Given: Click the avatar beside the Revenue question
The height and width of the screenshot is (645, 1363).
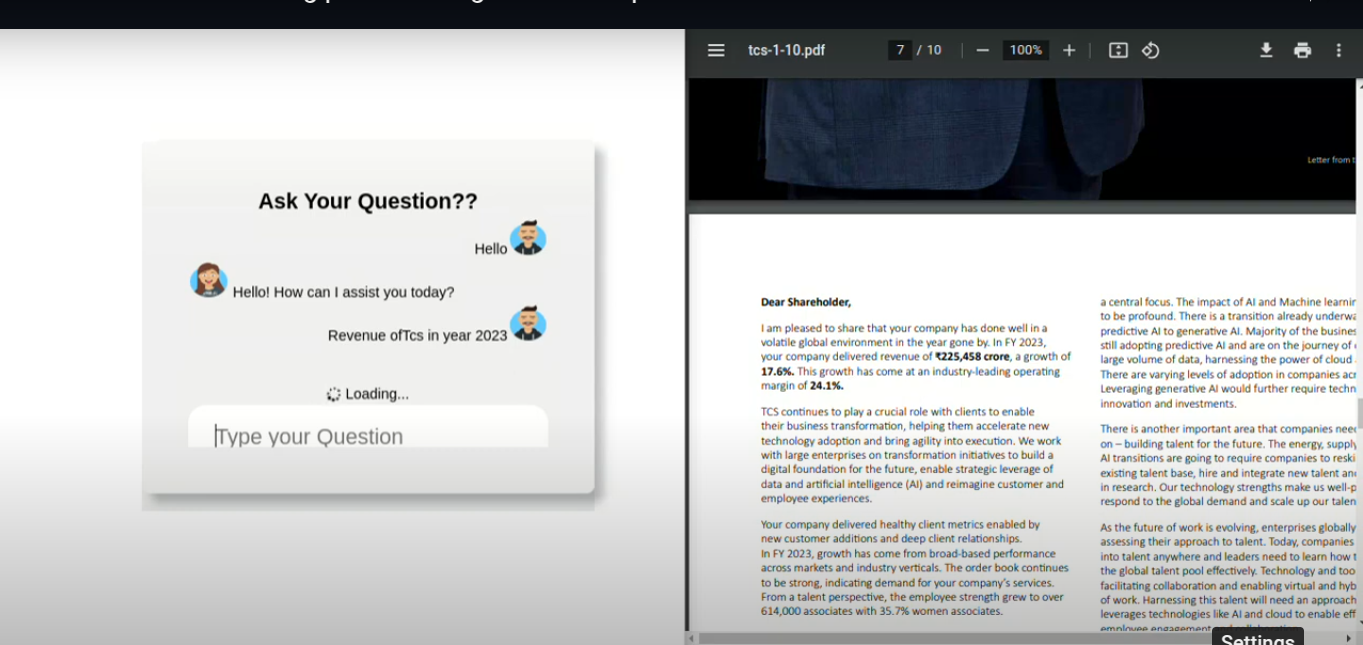Looking at the screenshot, I should [x=528, y=324].
